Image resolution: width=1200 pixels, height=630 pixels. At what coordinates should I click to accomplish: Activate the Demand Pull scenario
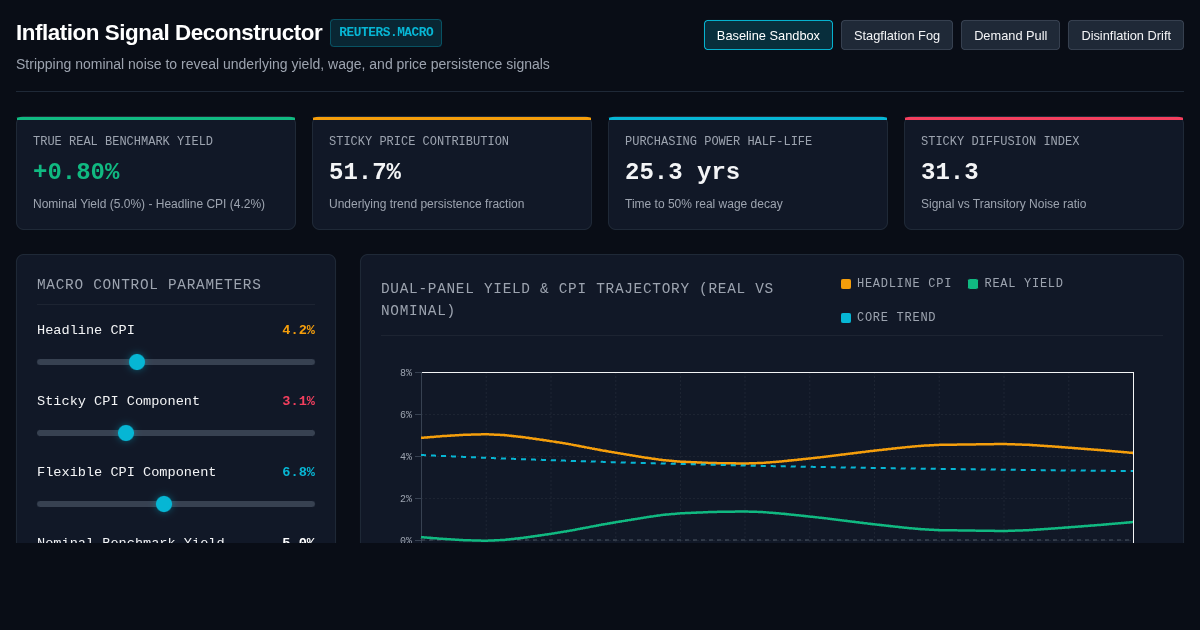tap(1010, 35)
